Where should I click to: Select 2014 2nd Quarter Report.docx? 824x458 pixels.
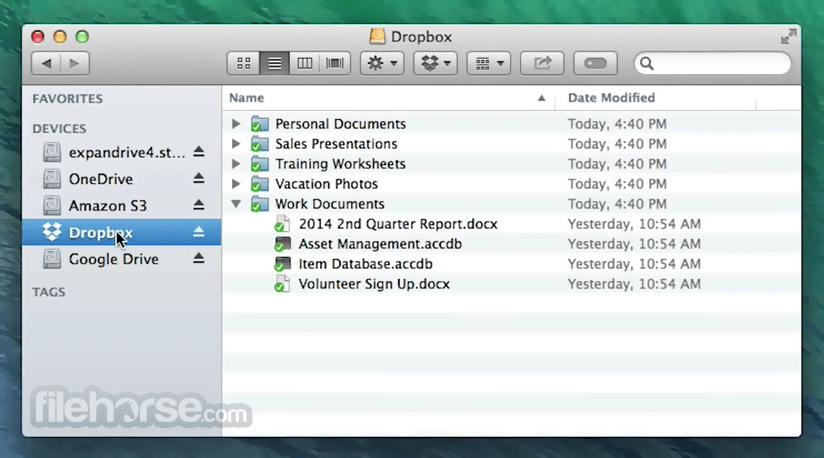tap(398, 224)
